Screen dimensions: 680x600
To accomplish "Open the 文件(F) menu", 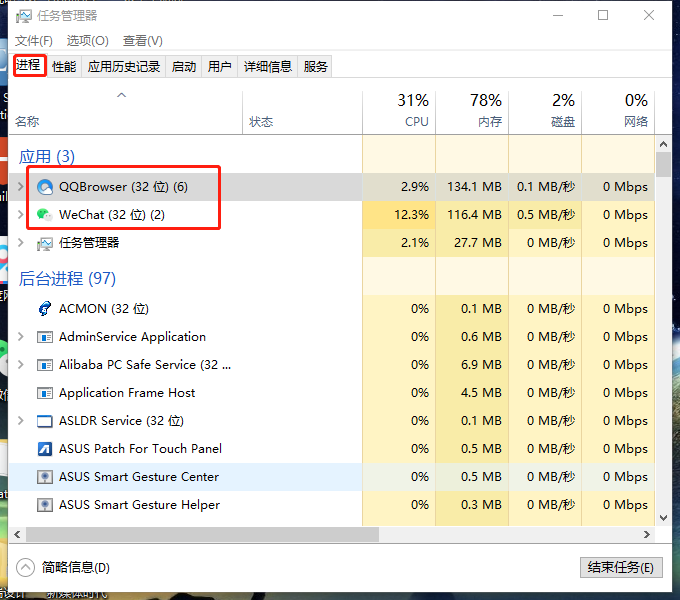I will (x=34, y=41).
